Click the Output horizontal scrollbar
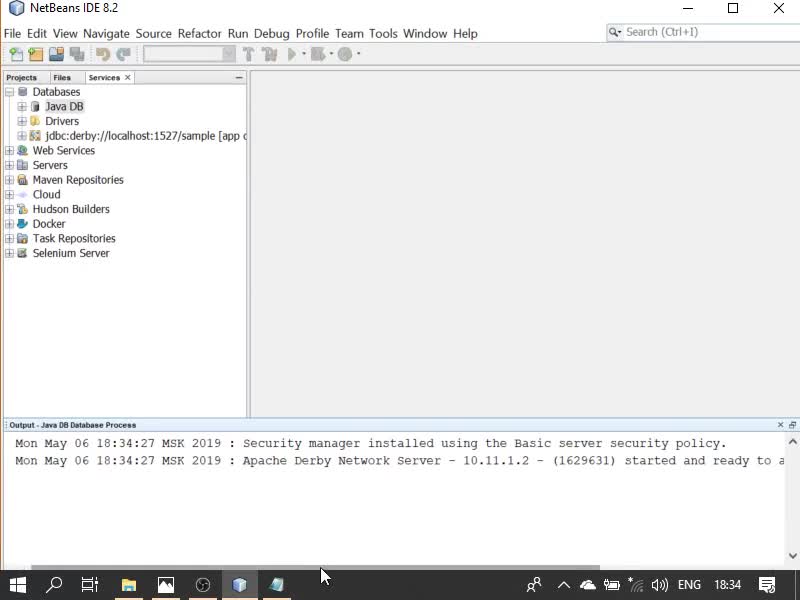 coord(315,567)
